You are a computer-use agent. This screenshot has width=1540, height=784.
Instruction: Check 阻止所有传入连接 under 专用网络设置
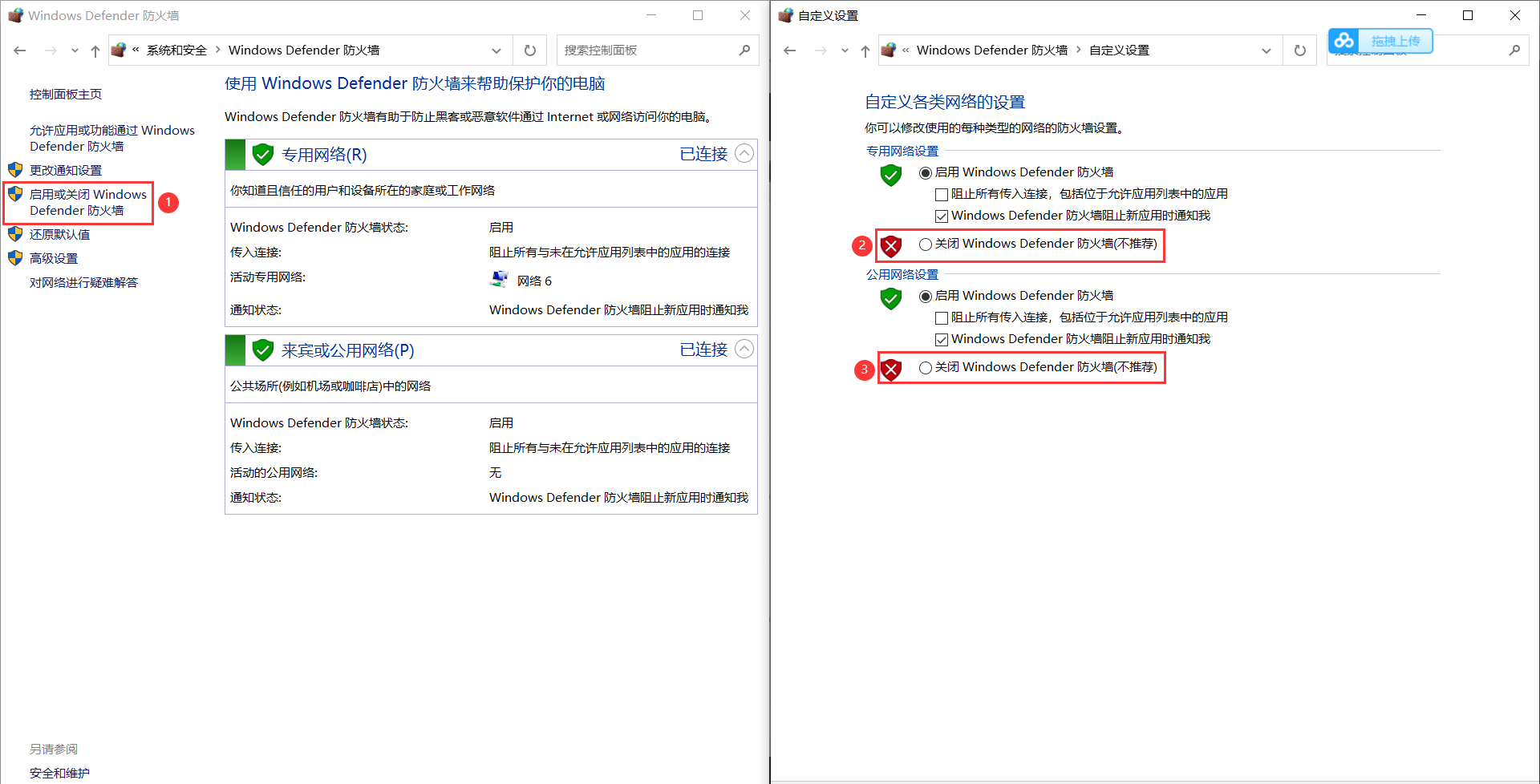942,195
